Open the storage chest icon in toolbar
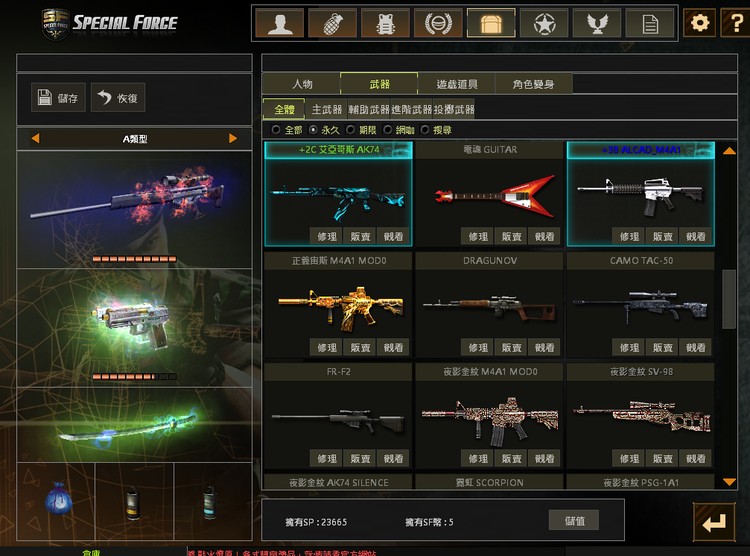The width and height of the screenshot is (750, 556). (491, 23)
